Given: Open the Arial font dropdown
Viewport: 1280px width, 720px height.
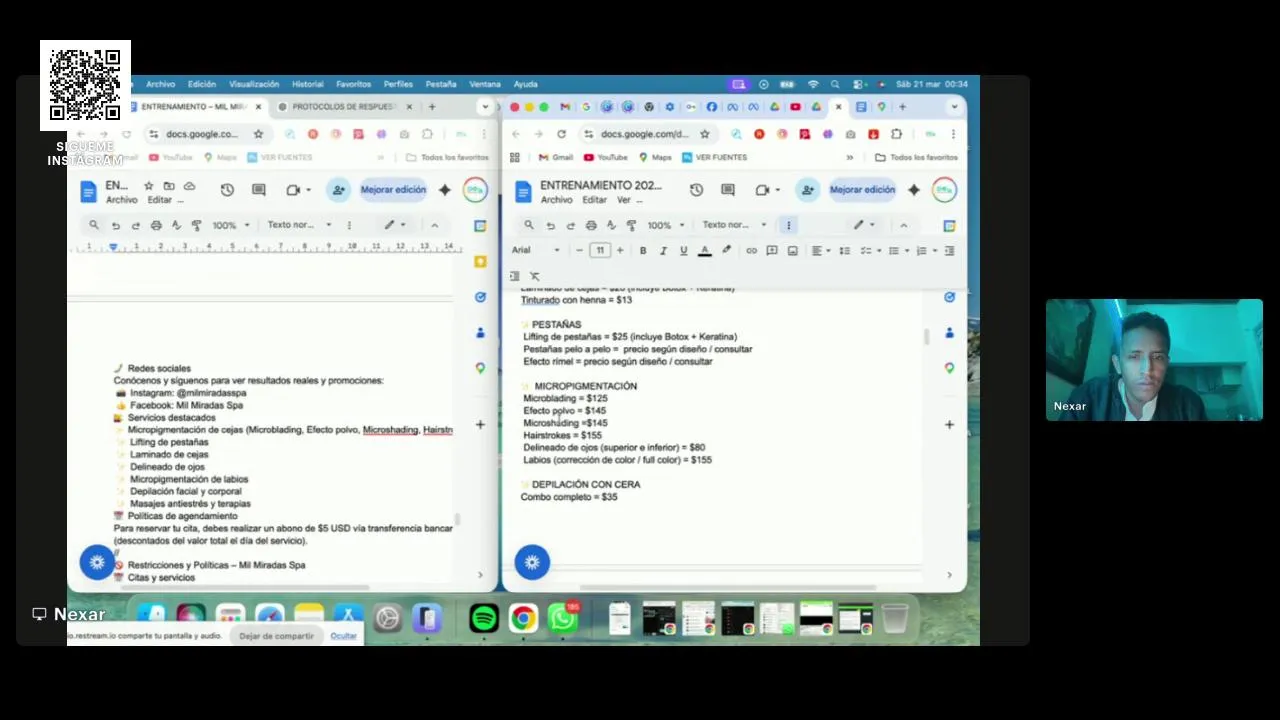Looking at the screenshot, I should click(x=535, y=251).
